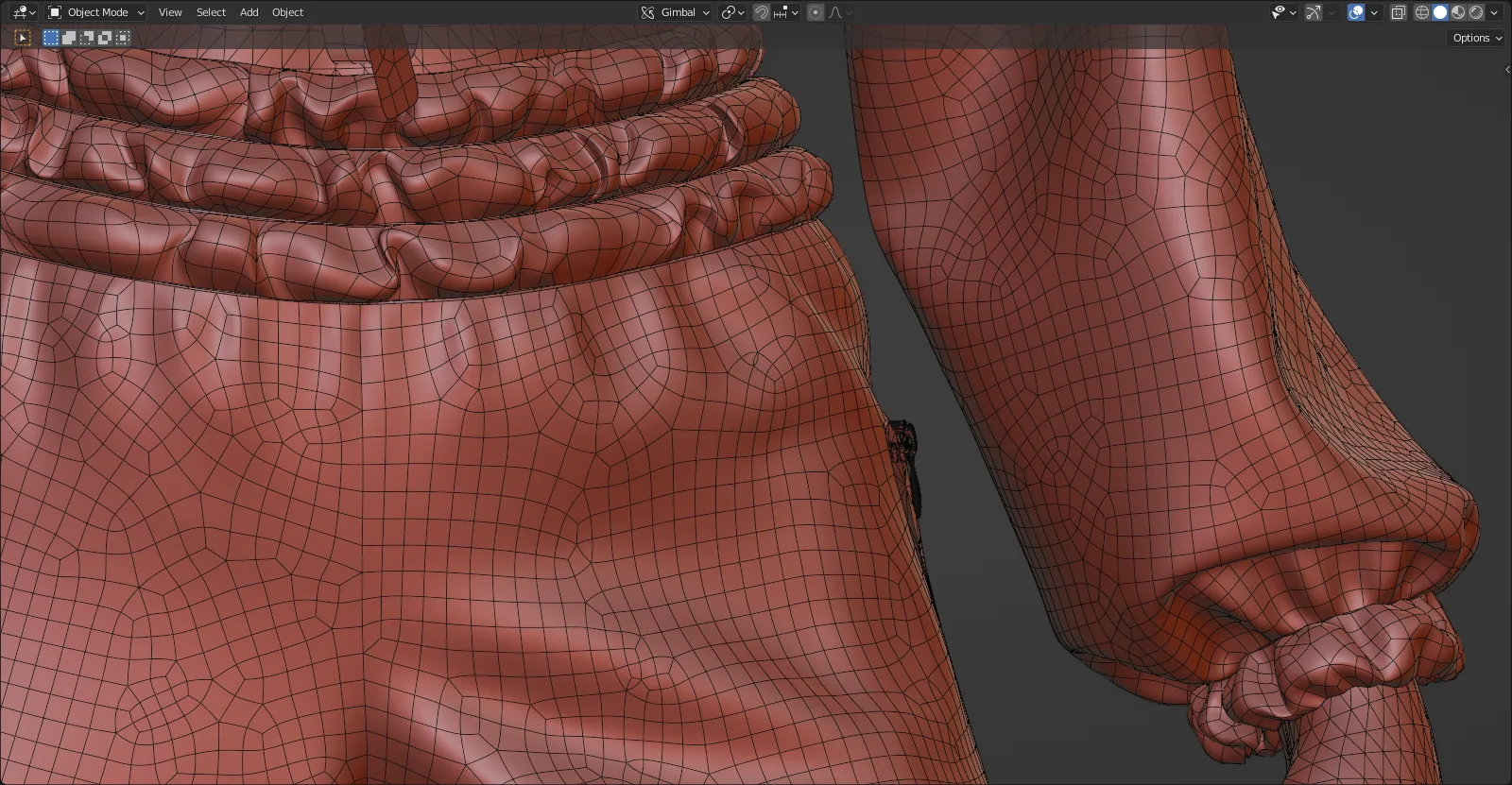The height and width of the screenshot is (785, 1512).
Task: Switch to rendered shading
Action: [1476, 12]
